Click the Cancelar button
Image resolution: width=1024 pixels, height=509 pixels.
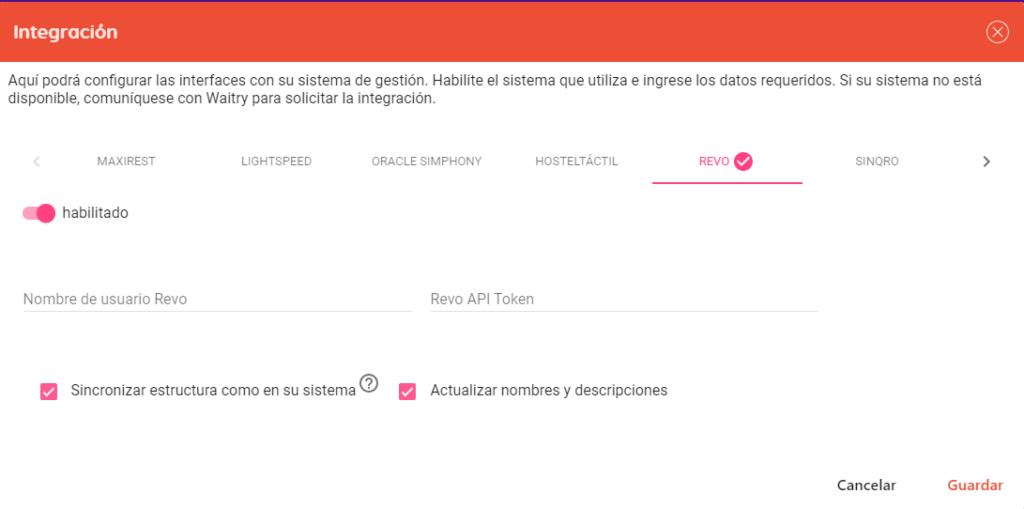[867, 485]
